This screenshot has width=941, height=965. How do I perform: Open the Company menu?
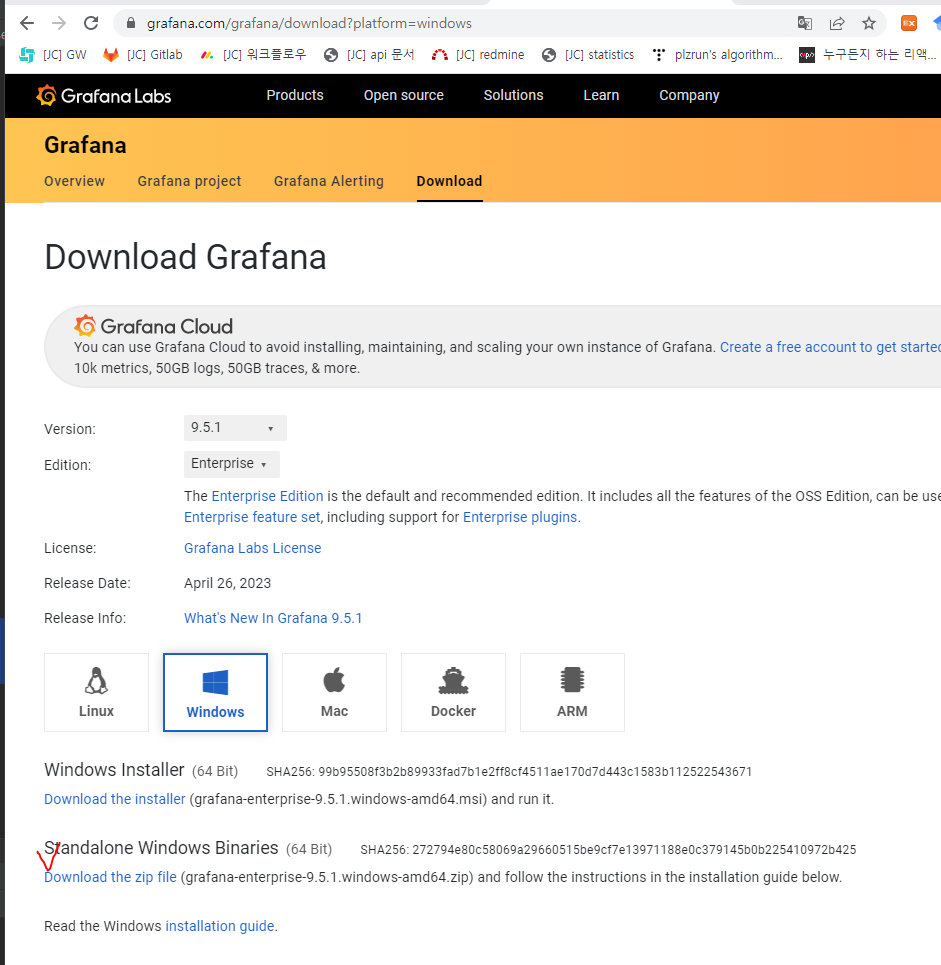coord(689,95)
